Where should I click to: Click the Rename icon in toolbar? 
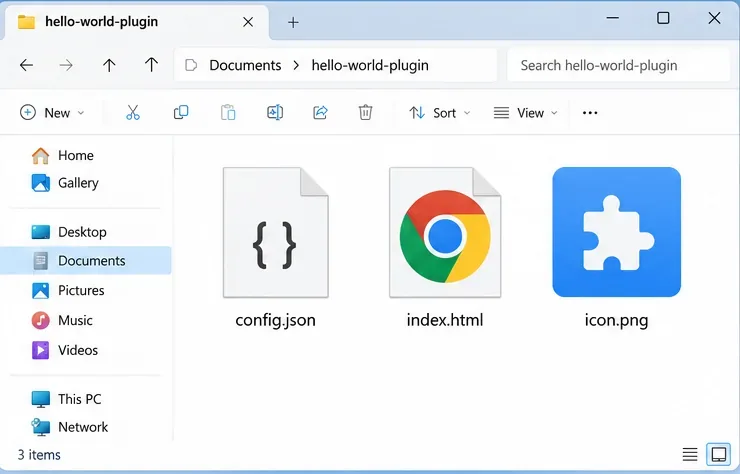(275, 112)
